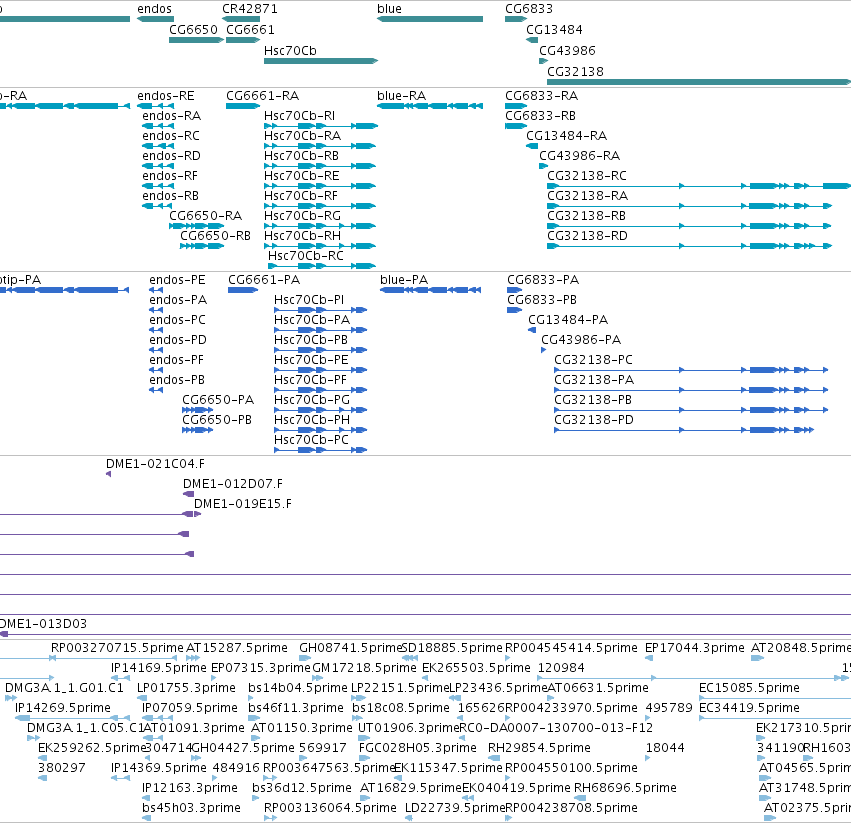Click EST EC15085.5prime

(749, 688)
